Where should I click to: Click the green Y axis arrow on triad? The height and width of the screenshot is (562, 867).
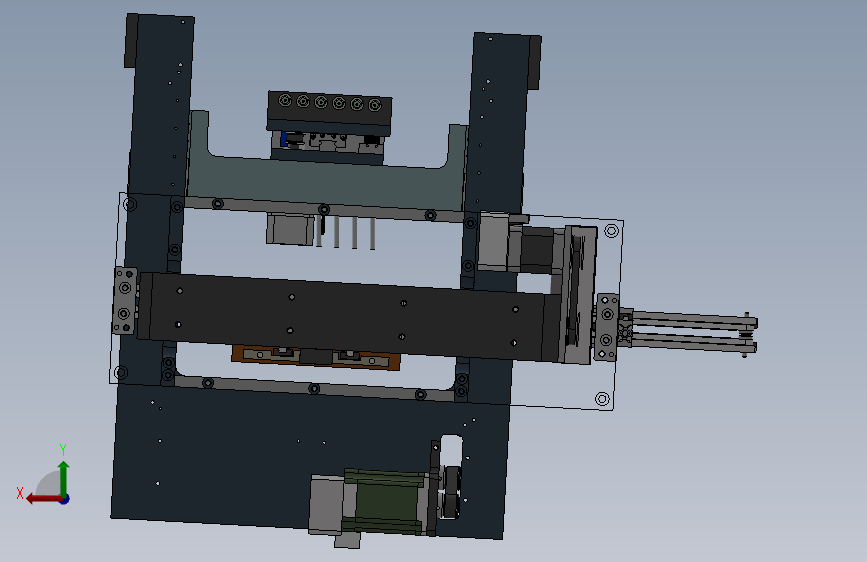[x=64, y=478]
